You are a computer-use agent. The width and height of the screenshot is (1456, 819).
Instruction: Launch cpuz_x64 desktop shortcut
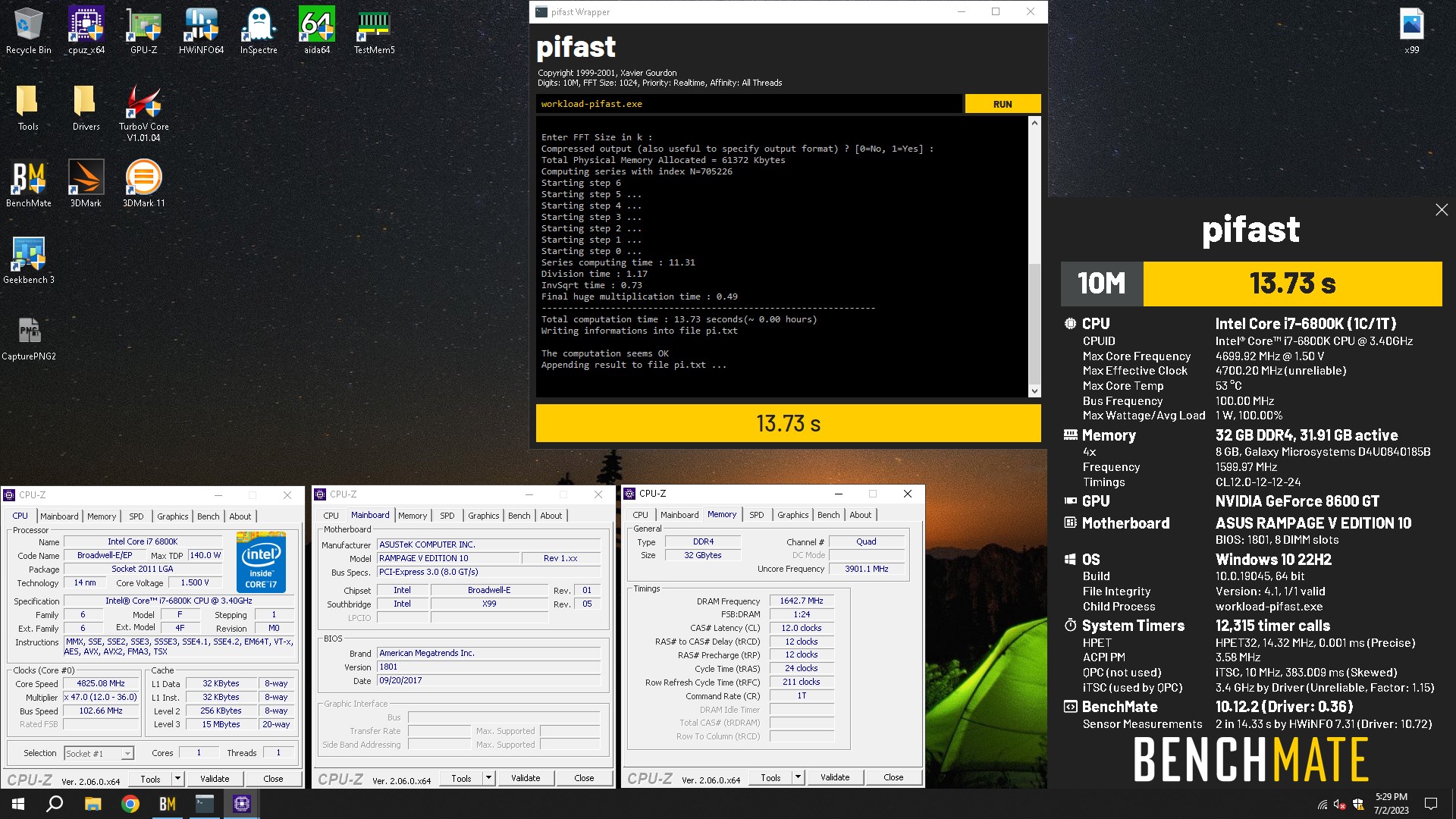86,30
